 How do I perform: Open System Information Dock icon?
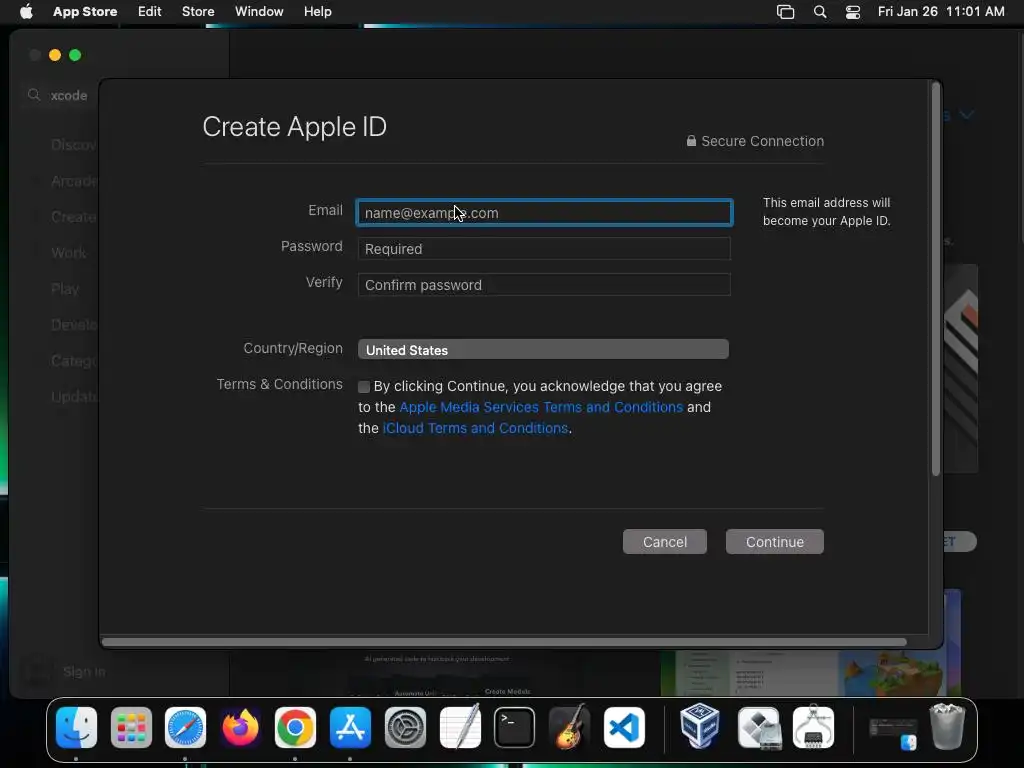pos(813,726)
